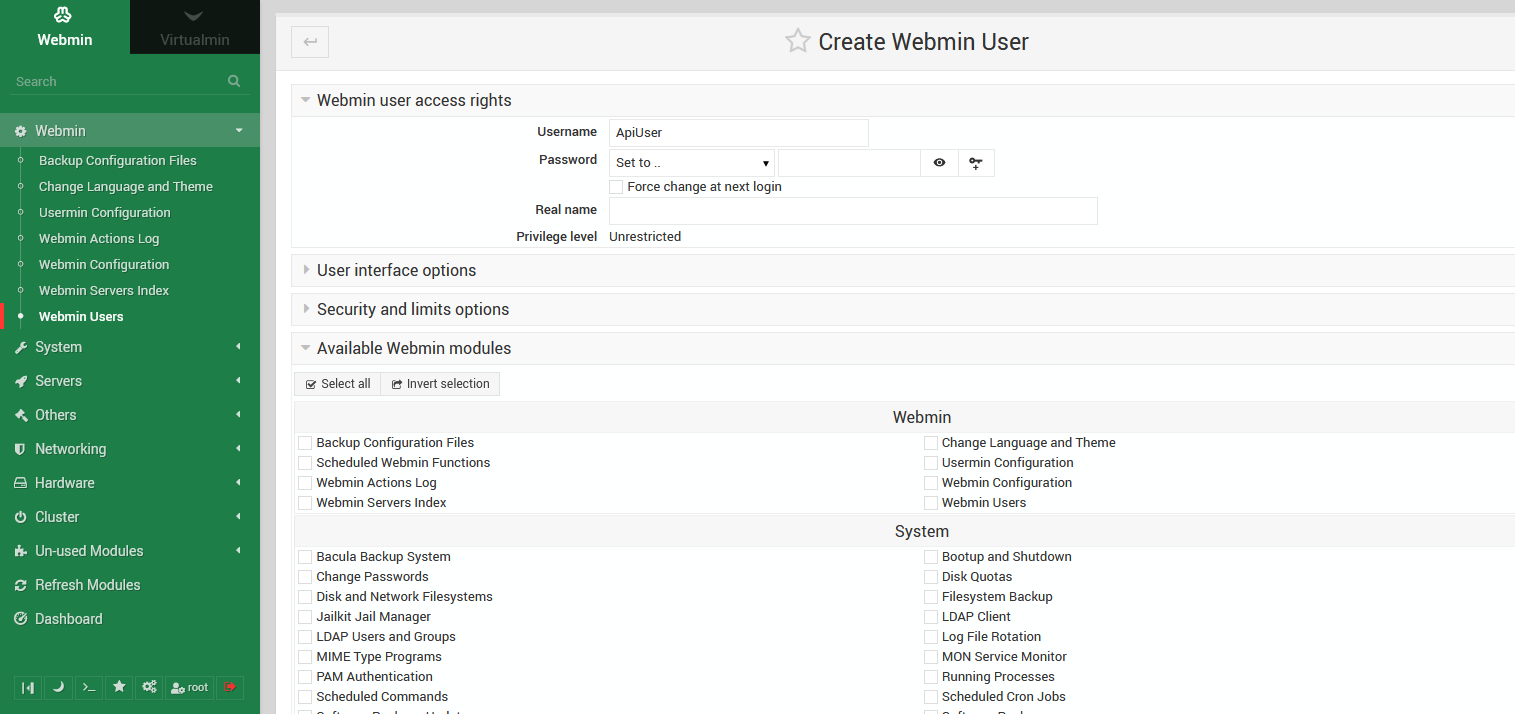Expand the Cluster sidebar menu
This screenshot has width=1515, height=714.
coord(130,517)
